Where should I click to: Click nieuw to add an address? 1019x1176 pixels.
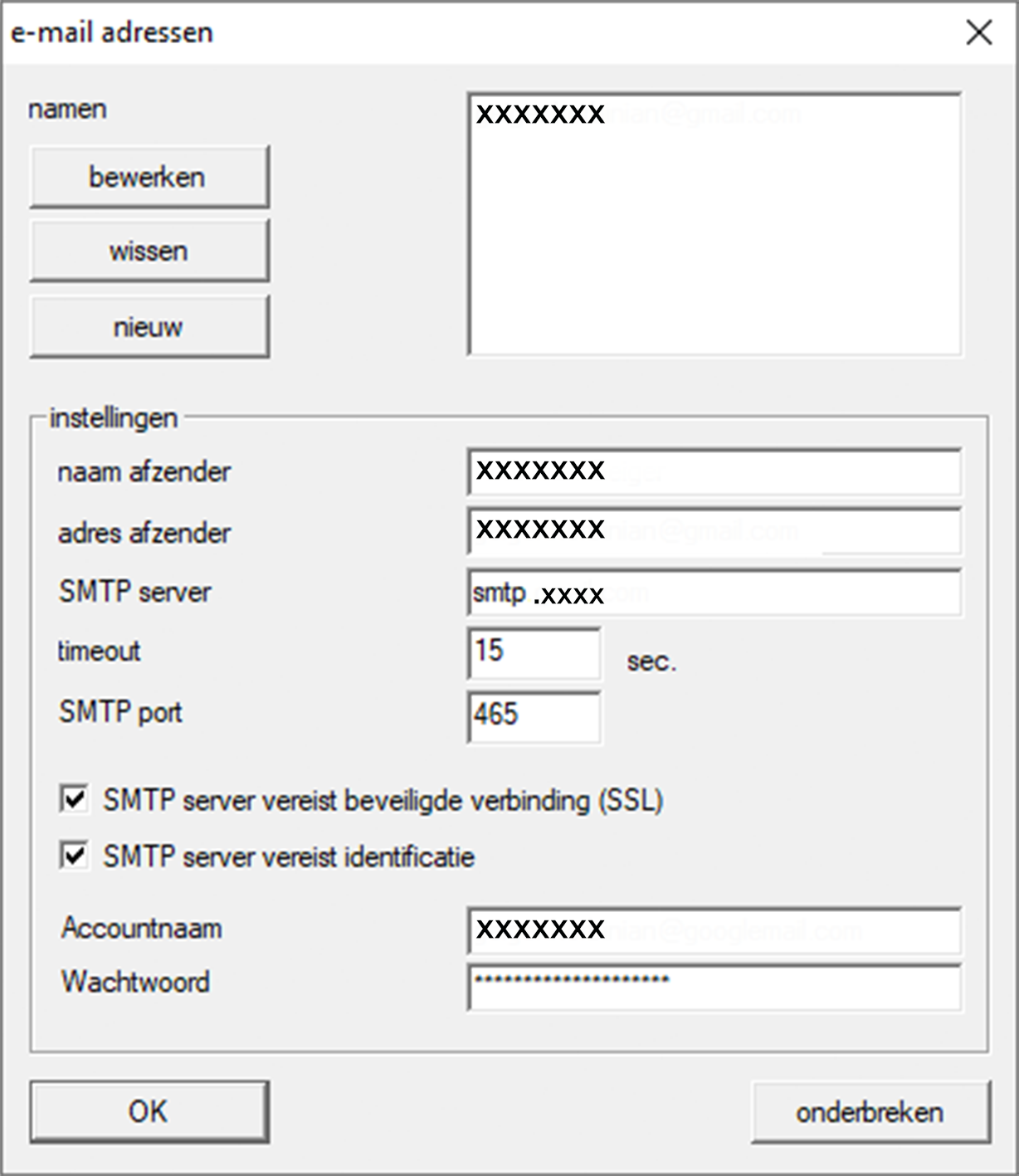[149, 327]
